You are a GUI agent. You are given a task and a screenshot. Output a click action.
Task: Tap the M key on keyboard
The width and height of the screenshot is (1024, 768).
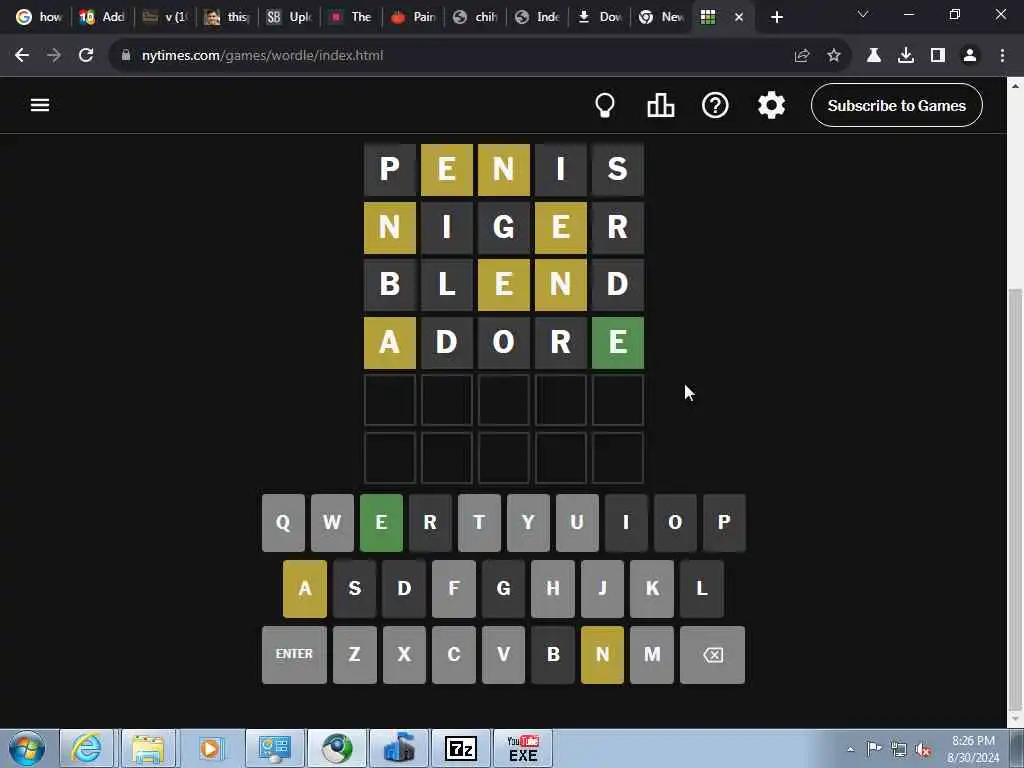coord(652,654)
